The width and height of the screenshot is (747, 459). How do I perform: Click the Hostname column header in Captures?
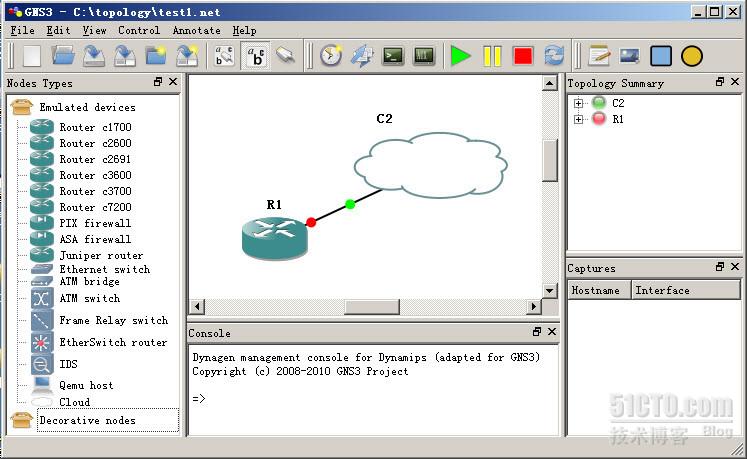pyautogui.click(x=599, y=290)
